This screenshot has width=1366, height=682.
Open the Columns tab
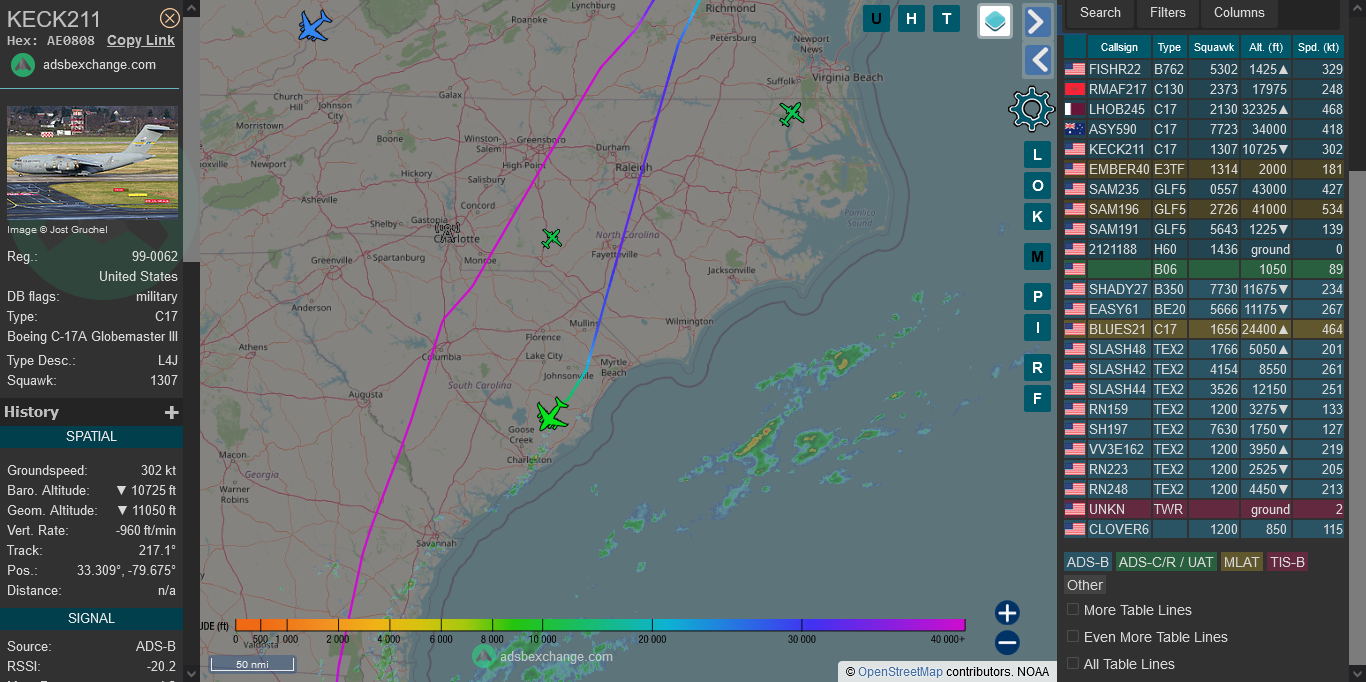click(1239, 13)
